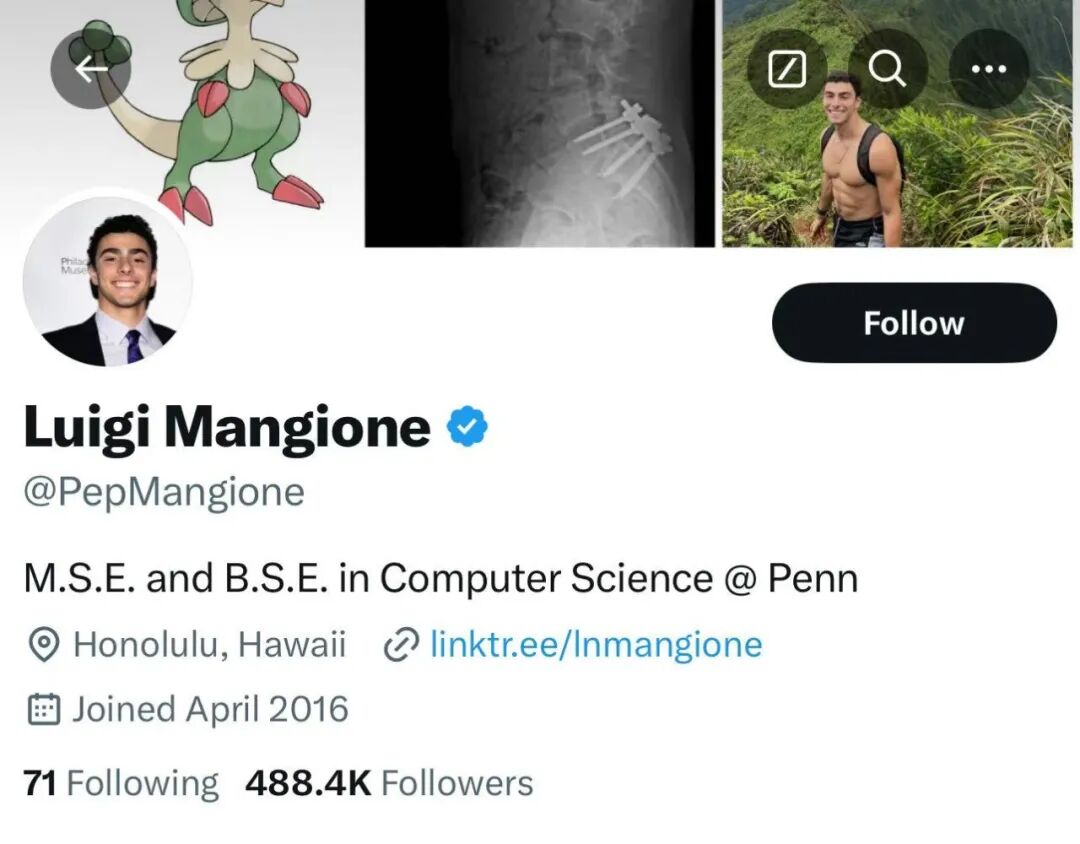Click the chain link icon beside linktr.ee
The width and height of the screenshot is (1080, 844).
pos(401,645)
